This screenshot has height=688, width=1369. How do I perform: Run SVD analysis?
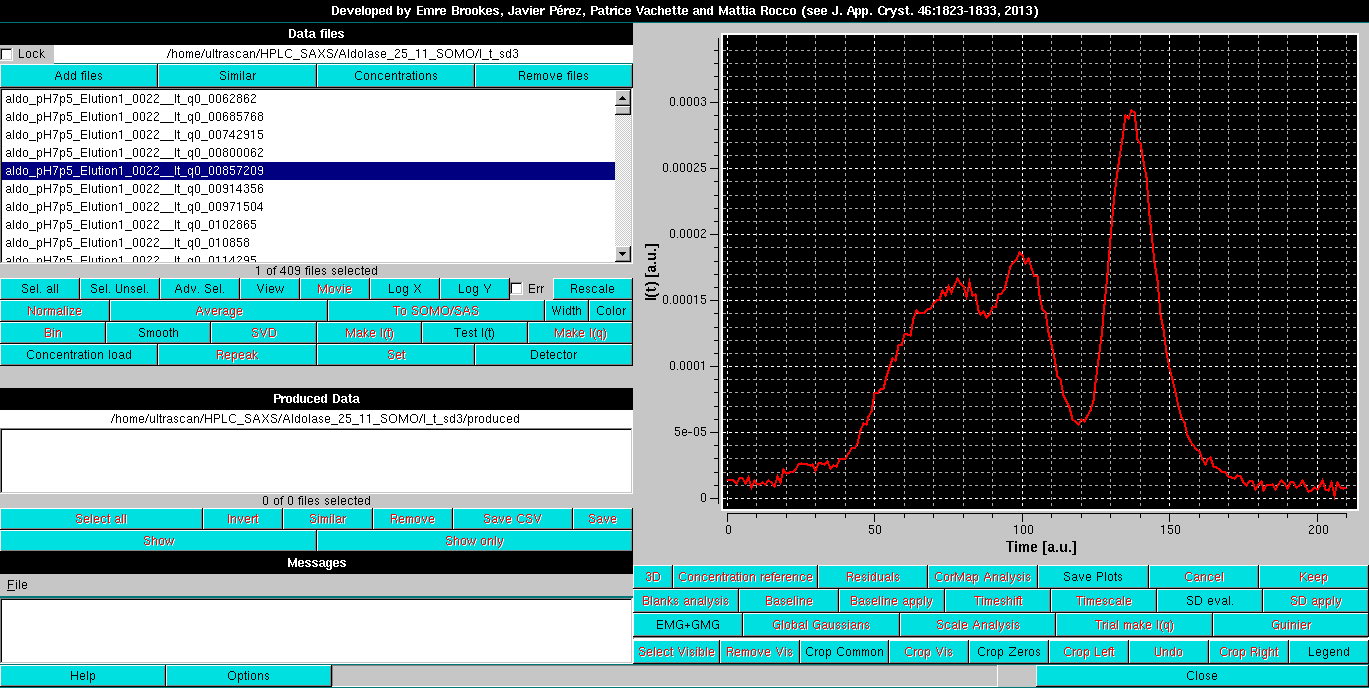point(263,332)
